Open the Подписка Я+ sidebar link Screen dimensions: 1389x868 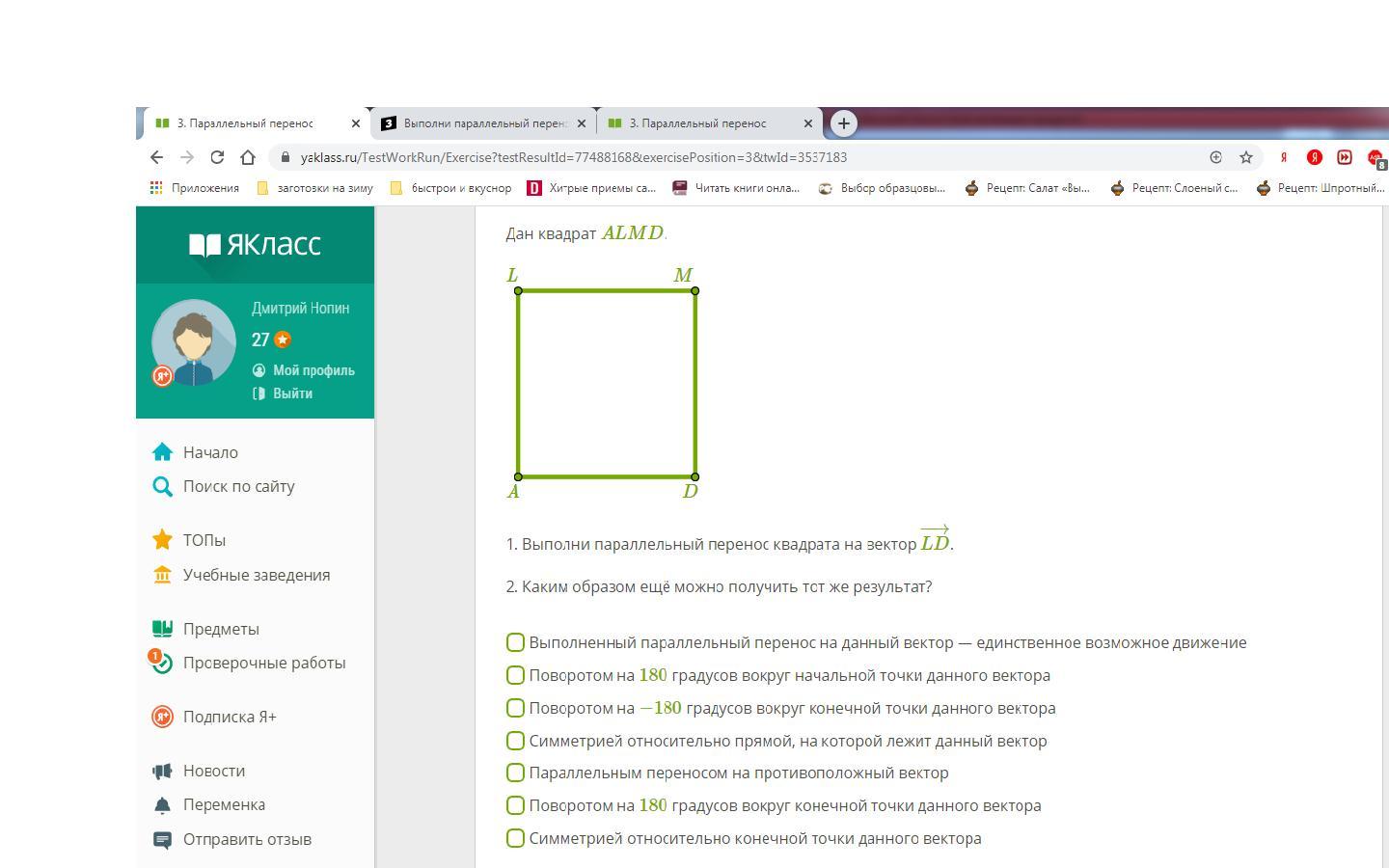pos(230,717)
